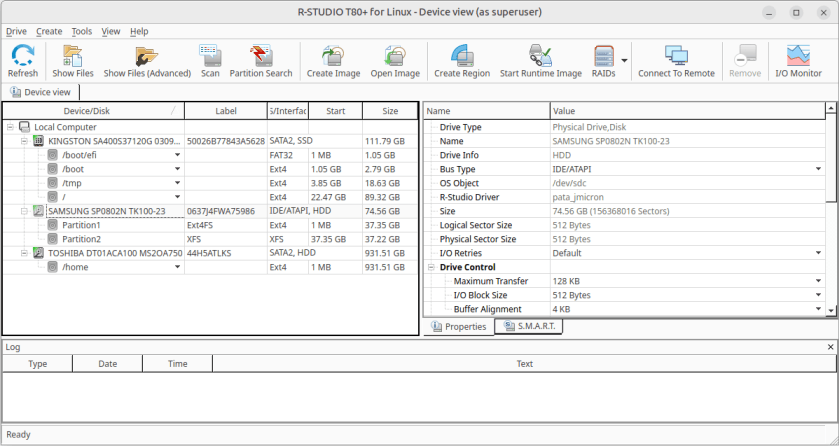Click the Refresh toolbar icon

click(x=23, y=56)
